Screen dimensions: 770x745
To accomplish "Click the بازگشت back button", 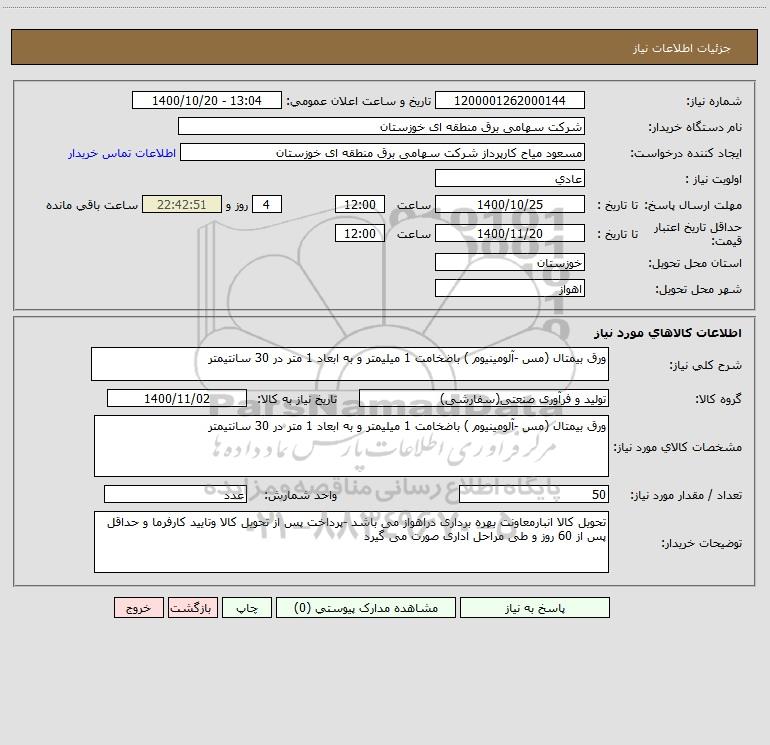I will coord(192,607).
